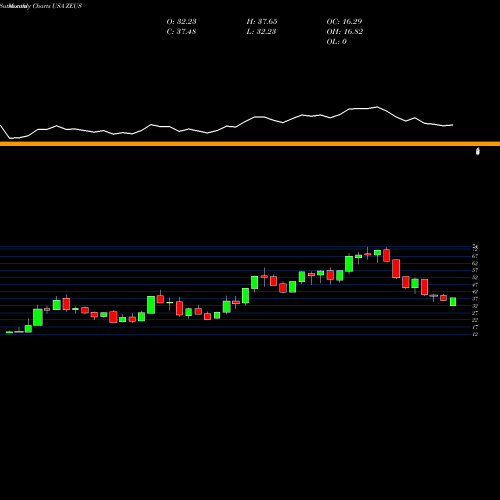This screenshot has height=500, width=500.
Task: Click the 27 price axis label
Action: click(475, 313)
